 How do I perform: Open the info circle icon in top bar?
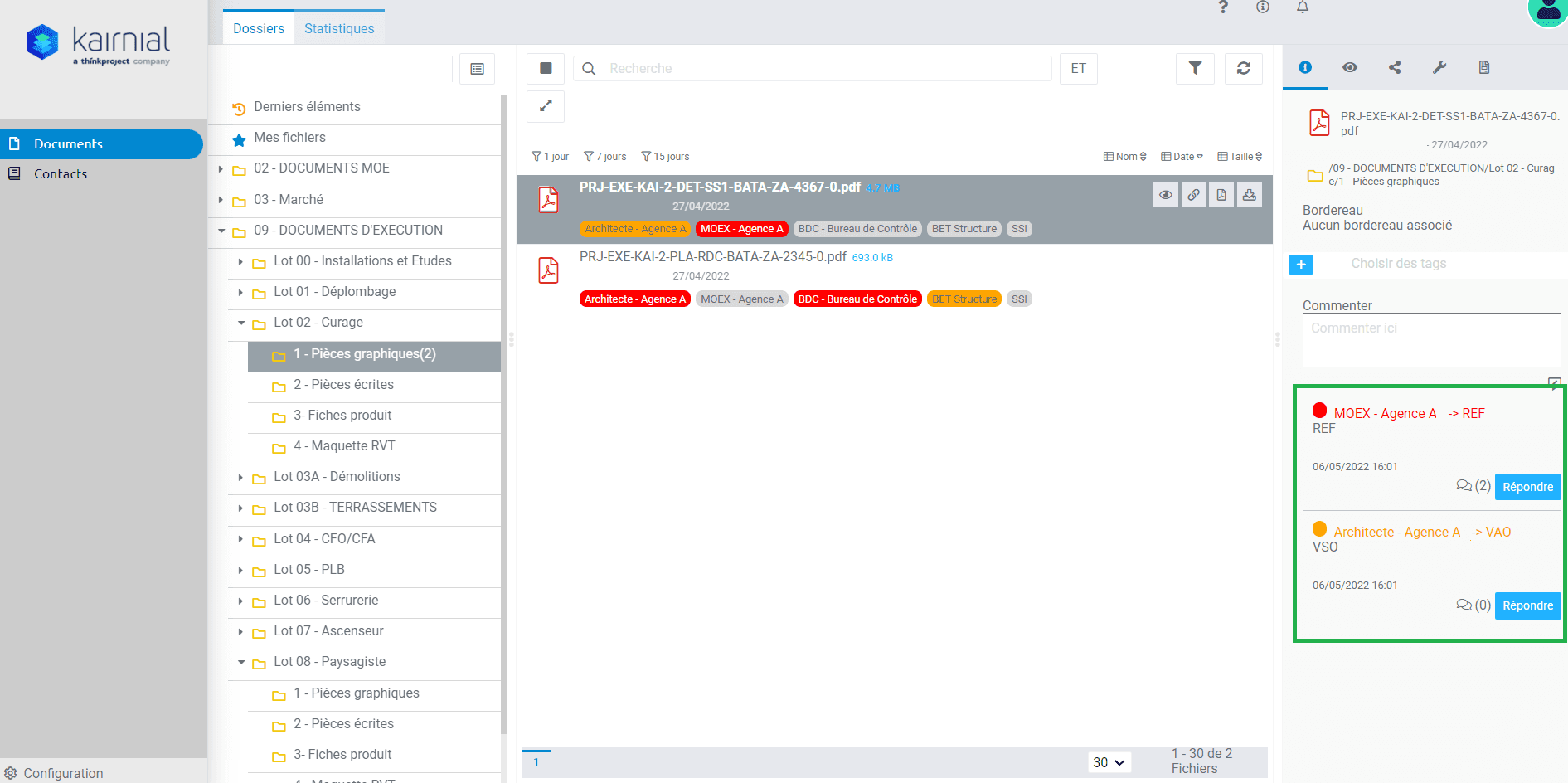tap(1263, 7)
